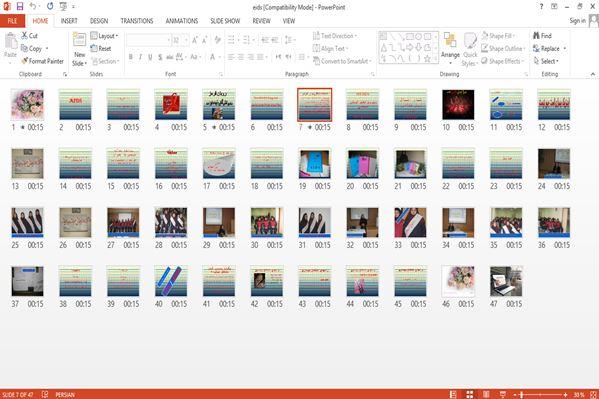Switch to the INSERT tab
The image size is (599, 399).
69,21
